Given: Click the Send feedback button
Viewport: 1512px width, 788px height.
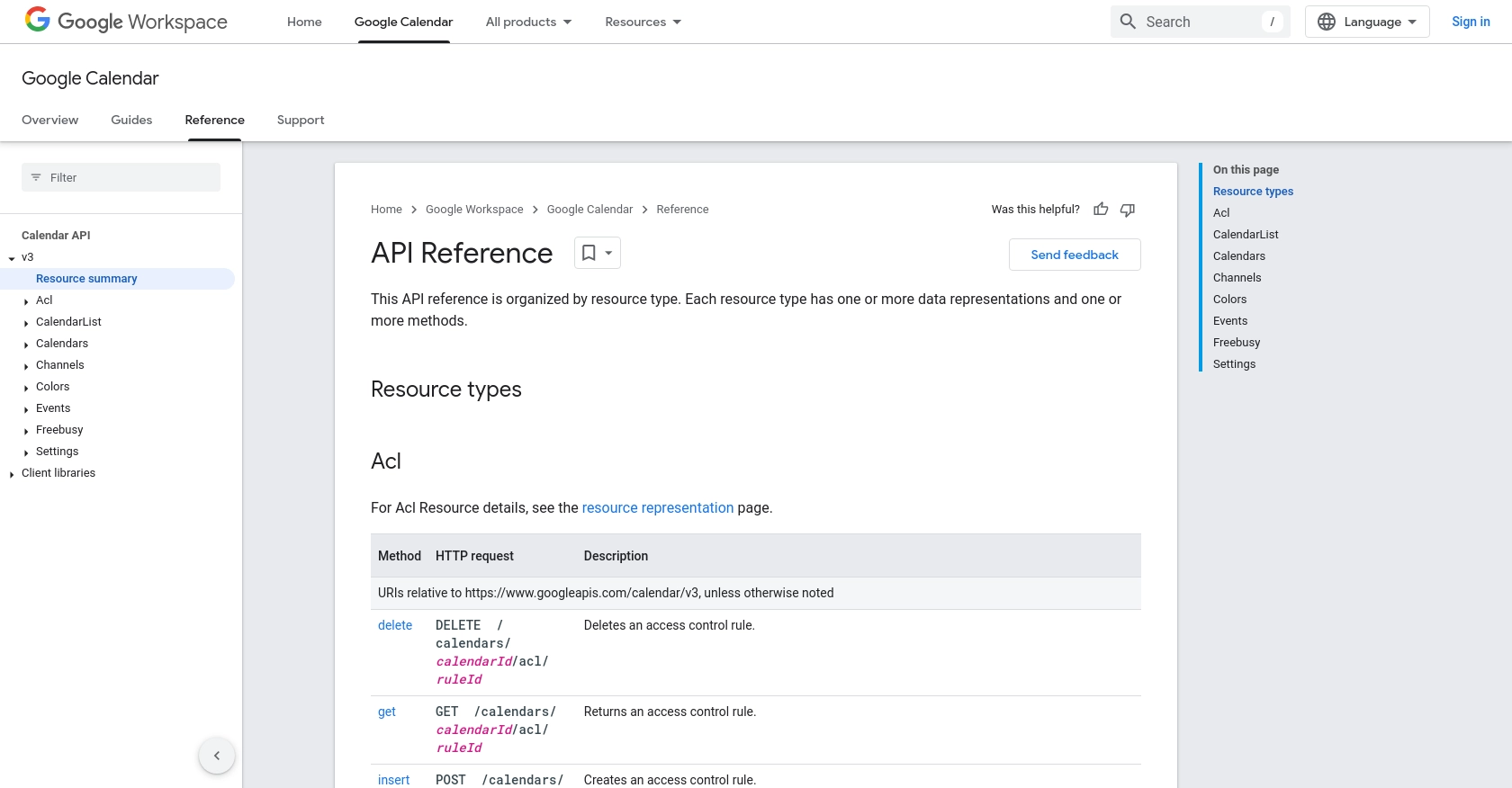Looking at the screenshot, I should (1075, 255).
